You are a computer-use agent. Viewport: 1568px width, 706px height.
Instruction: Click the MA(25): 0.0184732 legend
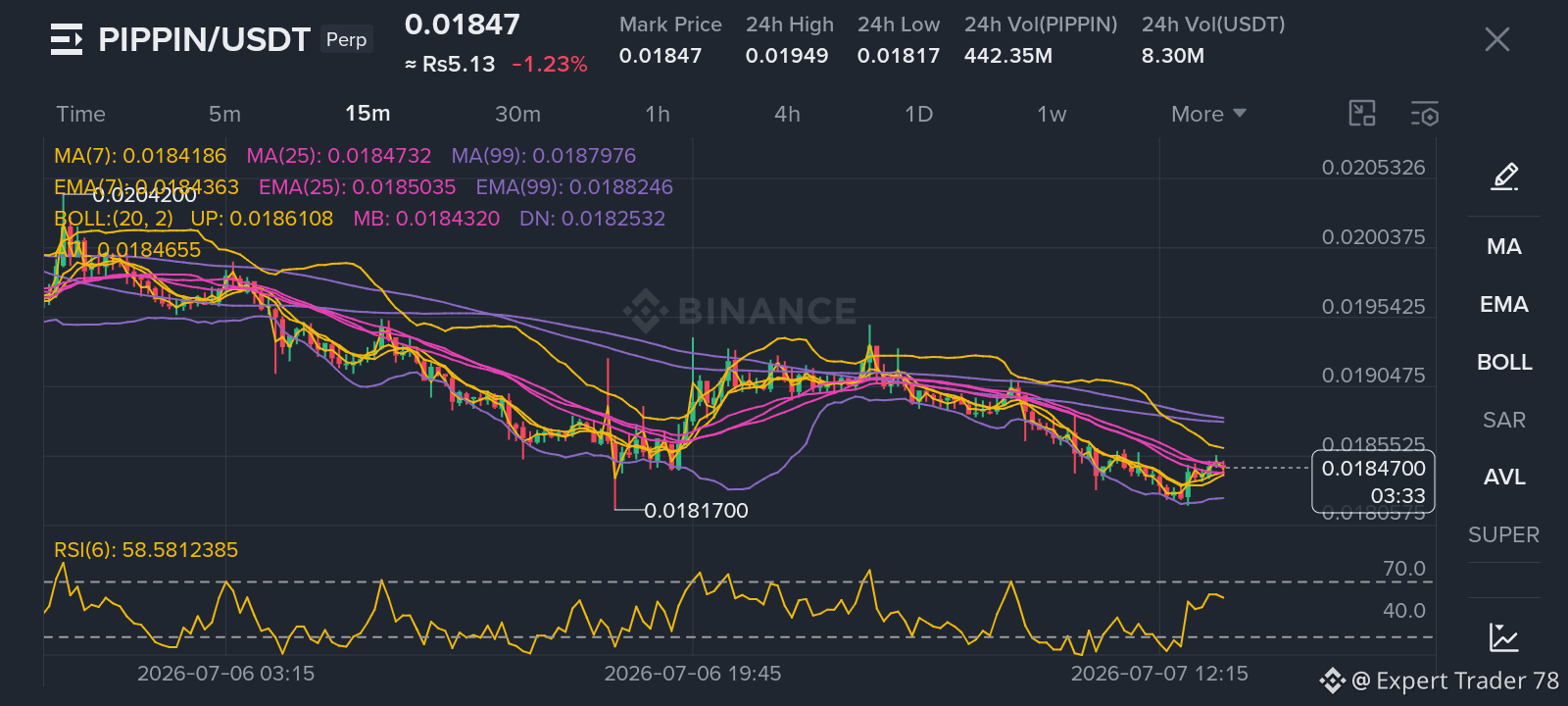pyautogui.click(x=339, y=156)
